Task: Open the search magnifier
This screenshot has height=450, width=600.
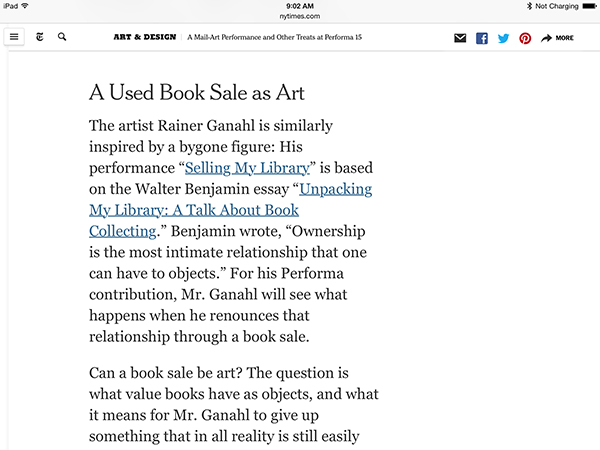Action: (x=63, y=37)
